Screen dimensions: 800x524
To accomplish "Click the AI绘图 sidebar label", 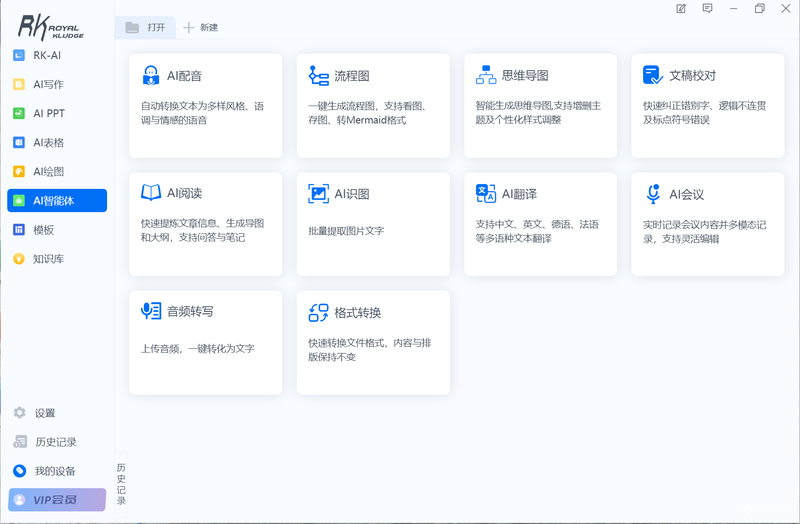I will (x=48, y=171).
